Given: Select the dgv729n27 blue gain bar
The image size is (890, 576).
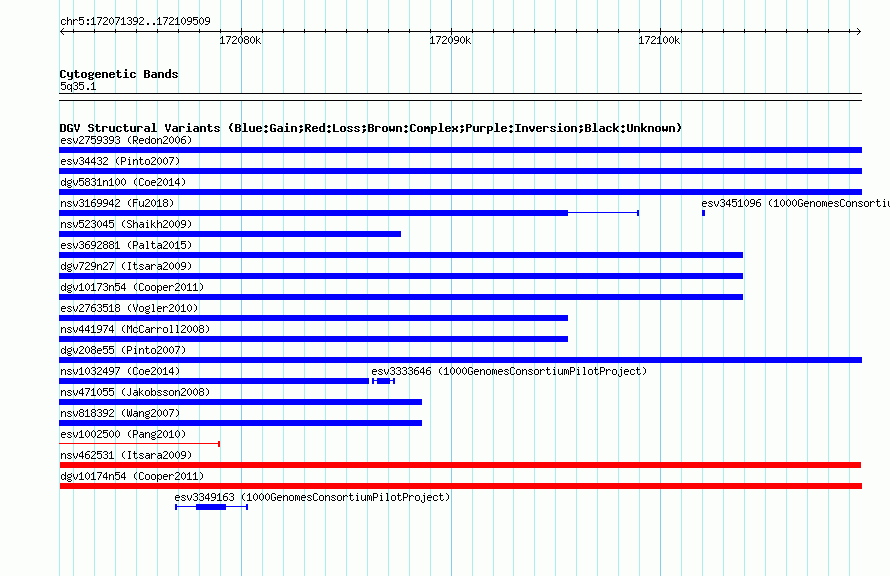Looking at the screenshot, I should pyautogui.click(x=401, y=276).
